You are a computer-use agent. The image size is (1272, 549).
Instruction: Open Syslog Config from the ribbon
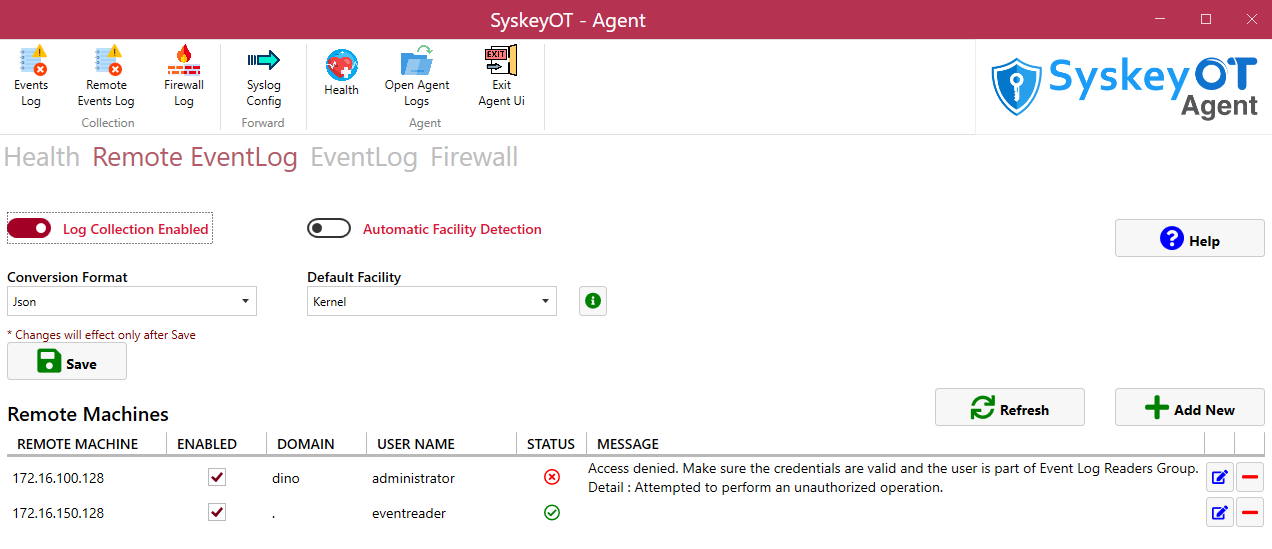[263, 62]
